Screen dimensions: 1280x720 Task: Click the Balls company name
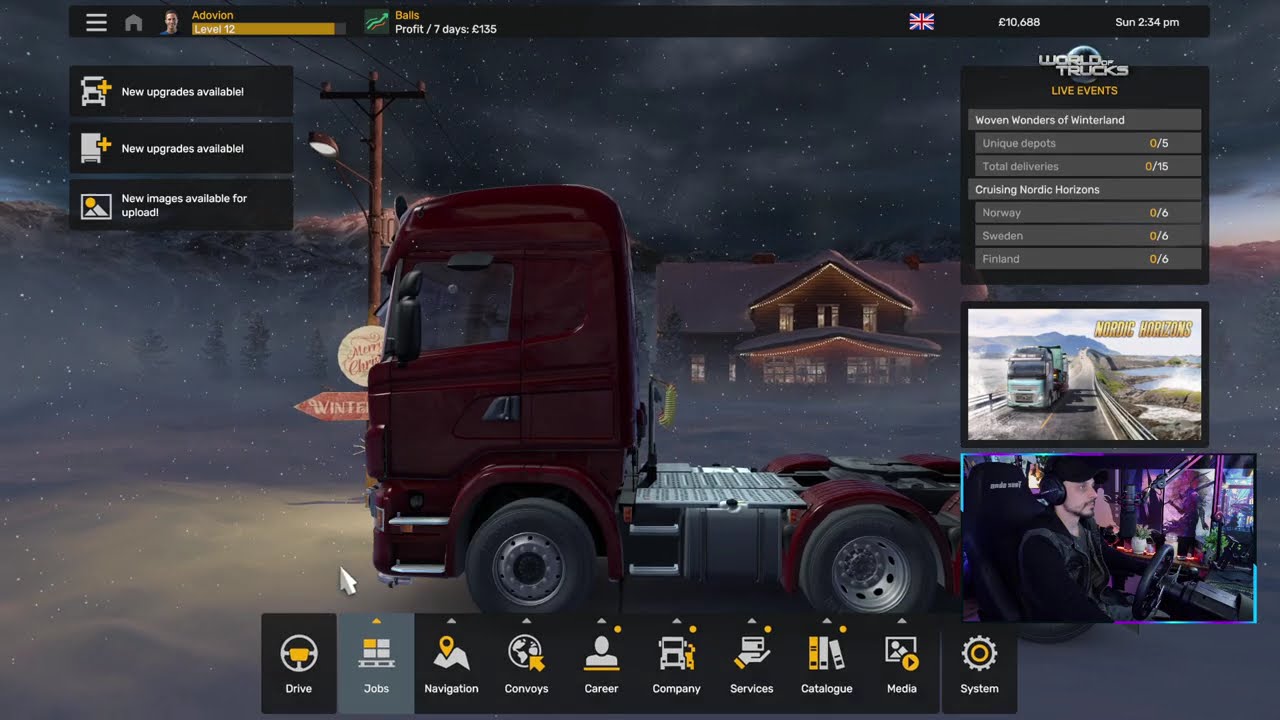tap(407, 15)
